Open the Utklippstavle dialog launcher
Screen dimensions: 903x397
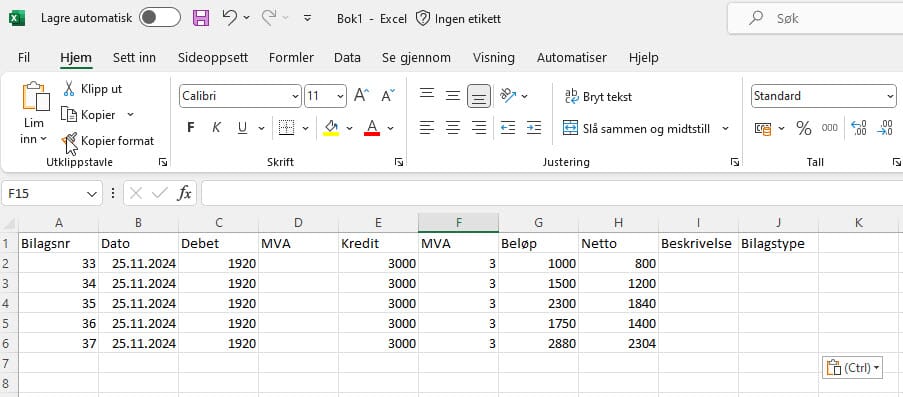163,162
